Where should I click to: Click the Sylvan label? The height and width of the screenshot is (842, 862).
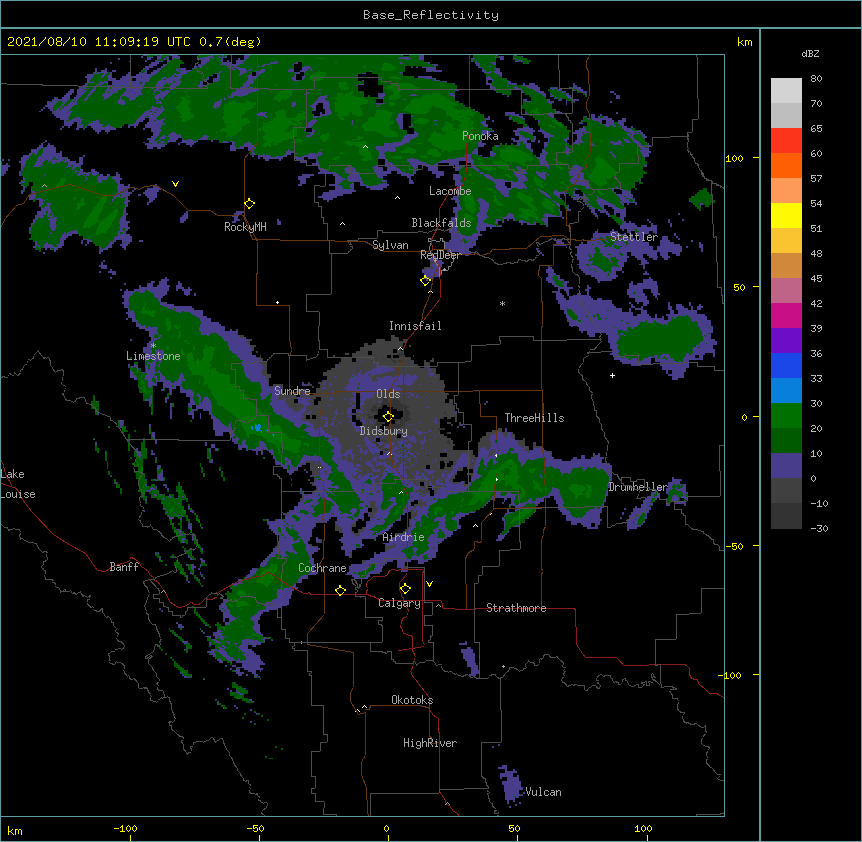(390, 245)
